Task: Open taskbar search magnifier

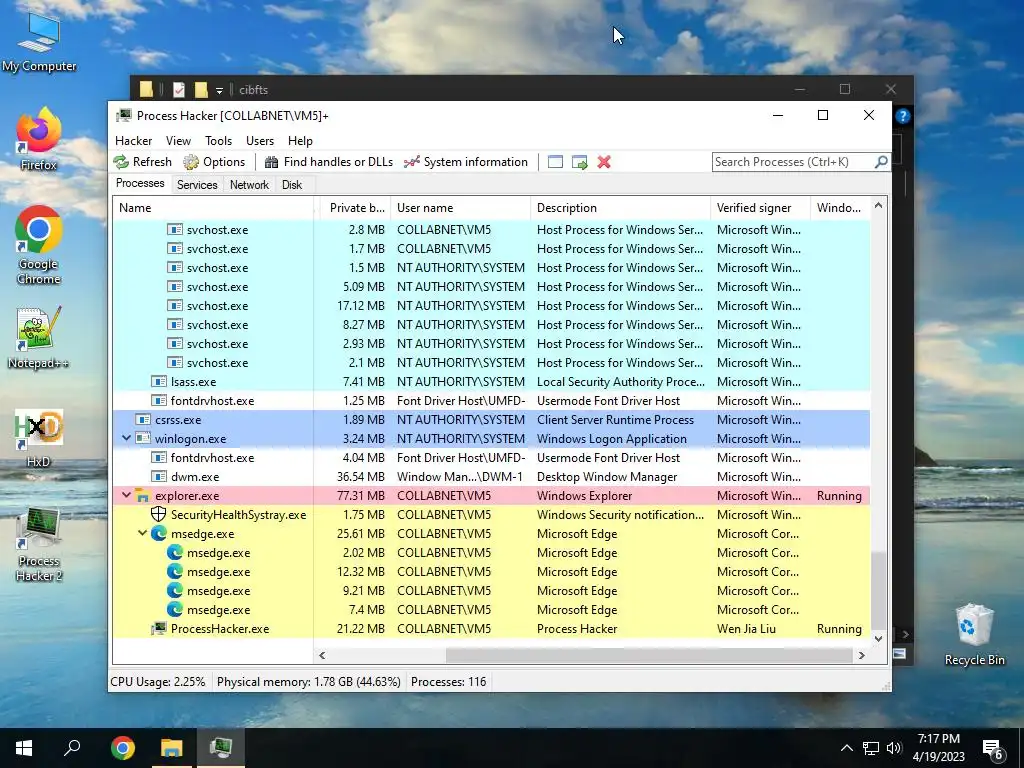Action: pos(72,748)
